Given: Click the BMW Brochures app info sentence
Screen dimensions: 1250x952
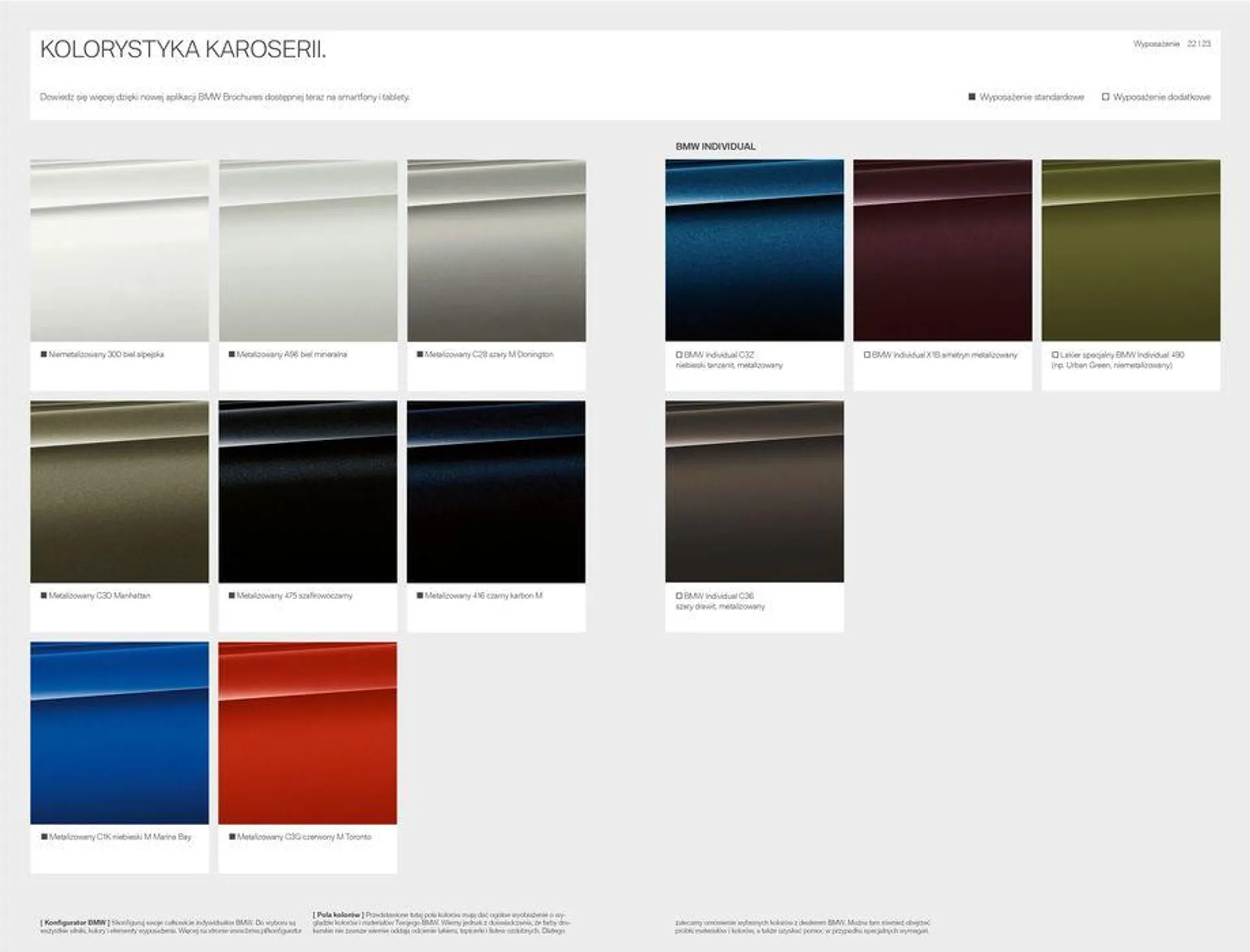Looking at the screenshot, I should [225, 97].
